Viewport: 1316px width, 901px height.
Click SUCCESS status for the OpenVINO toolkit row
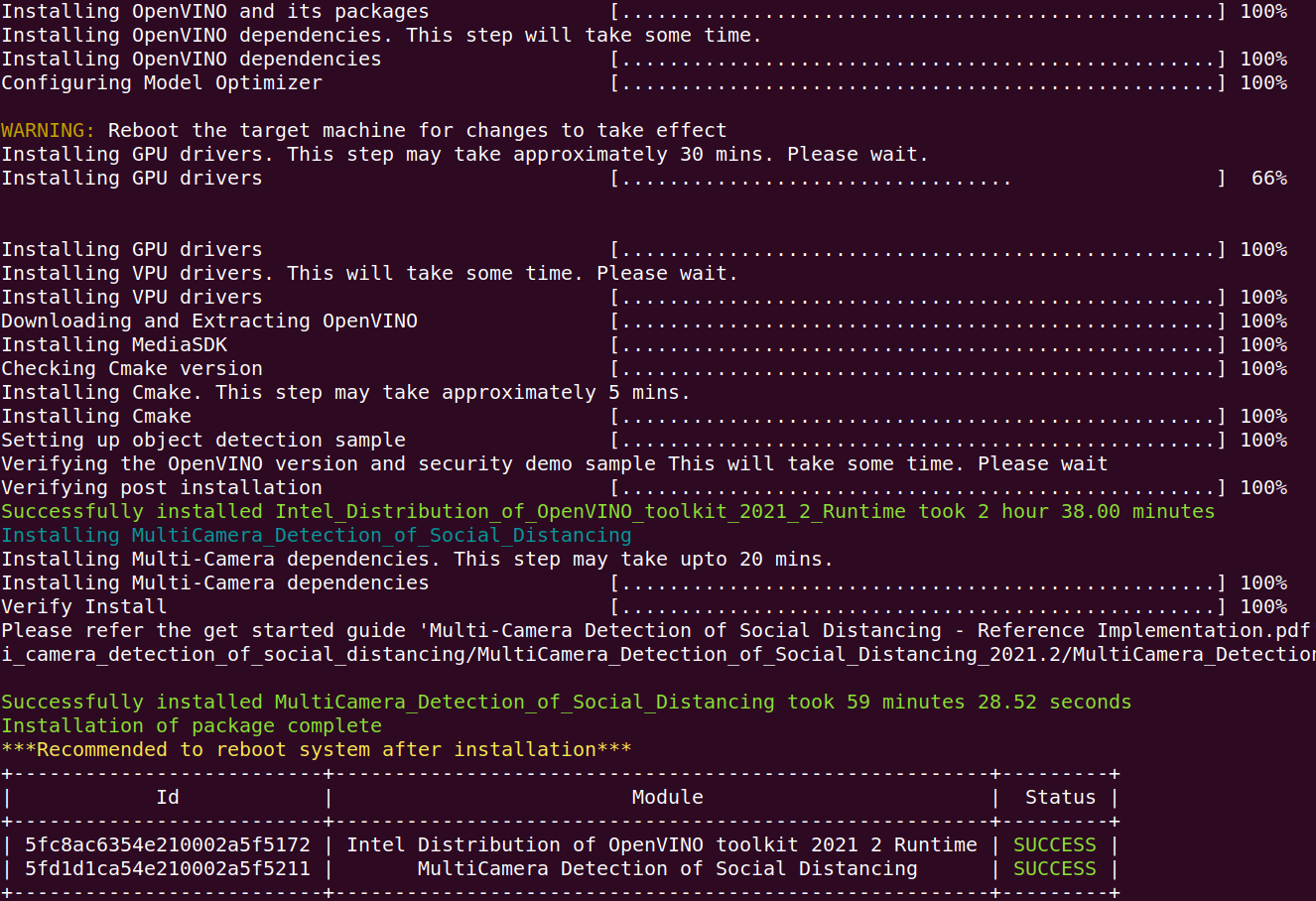pyautogui.click(x=1055, y=845)
